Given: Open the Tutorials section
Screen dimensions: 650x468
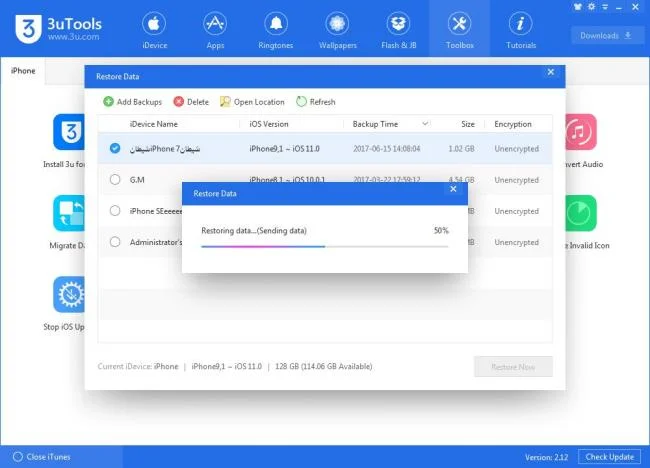Looking at the screenshot, I should 521,30.
